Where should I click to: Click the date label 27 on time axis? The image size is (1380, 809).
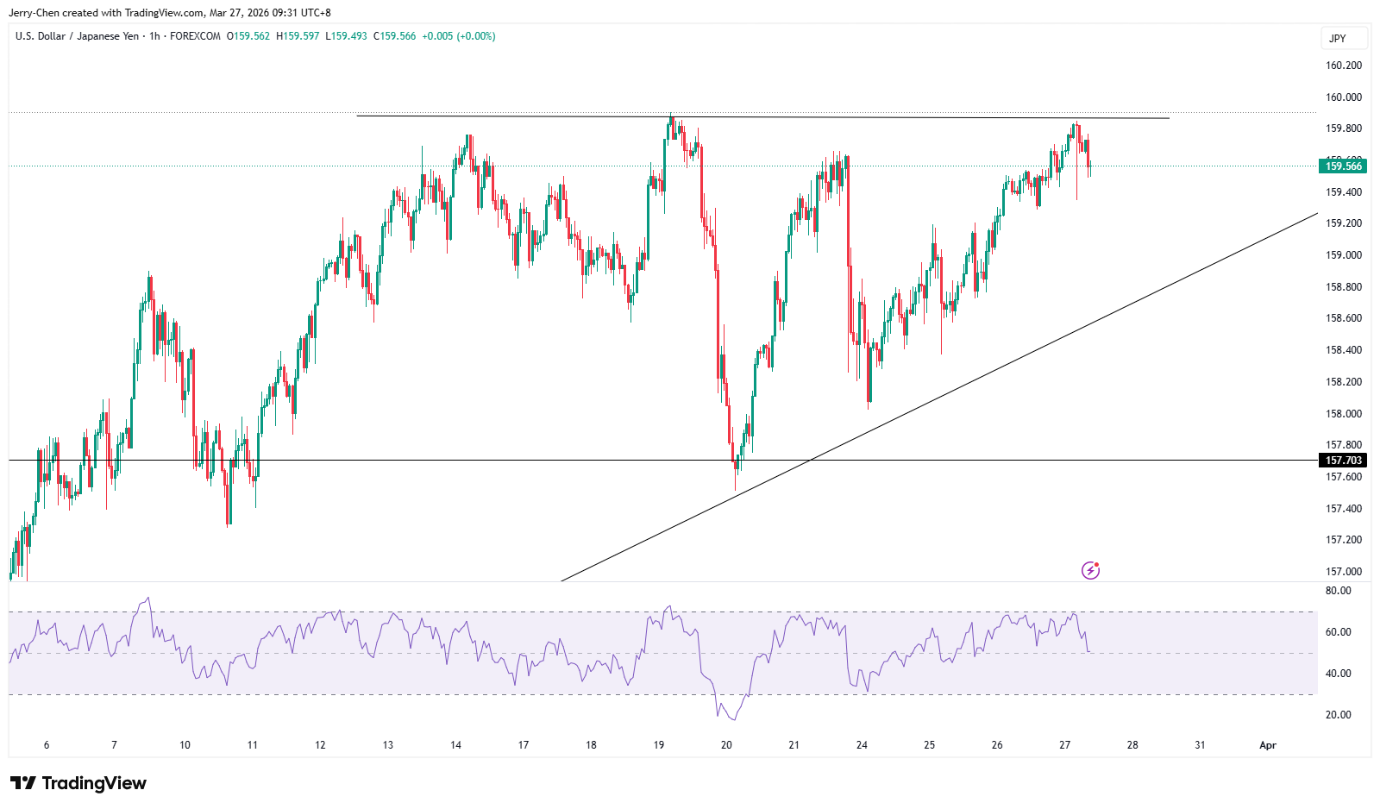coord(1065,745)
